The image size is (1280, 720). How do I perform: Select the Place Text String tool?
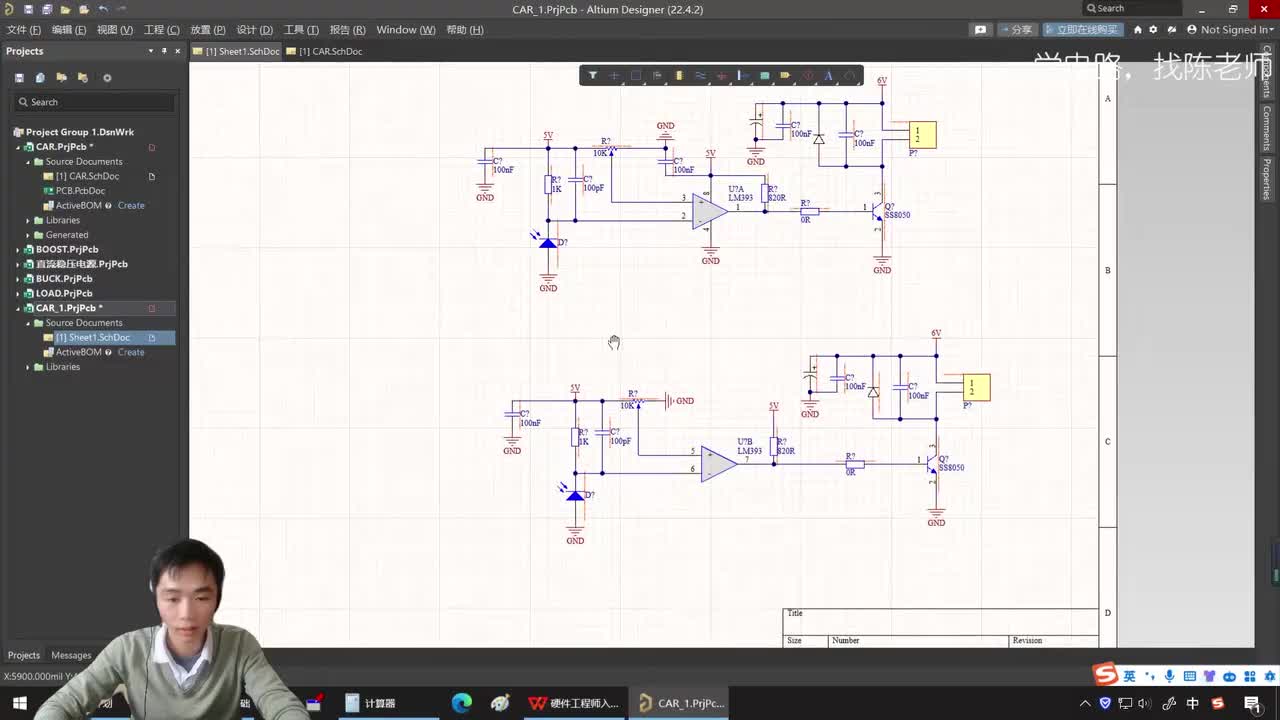[828, 76]
